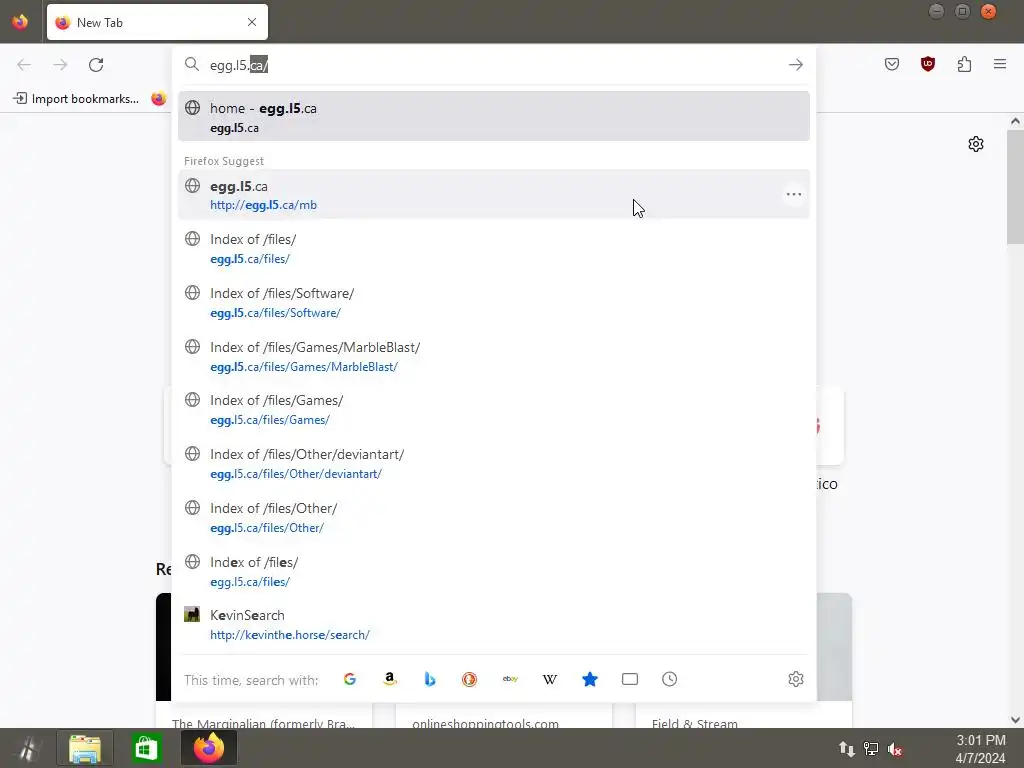Screen dimensions: 1024x768
Task: Open new tab page personalize gear
Action: (976, 144)
